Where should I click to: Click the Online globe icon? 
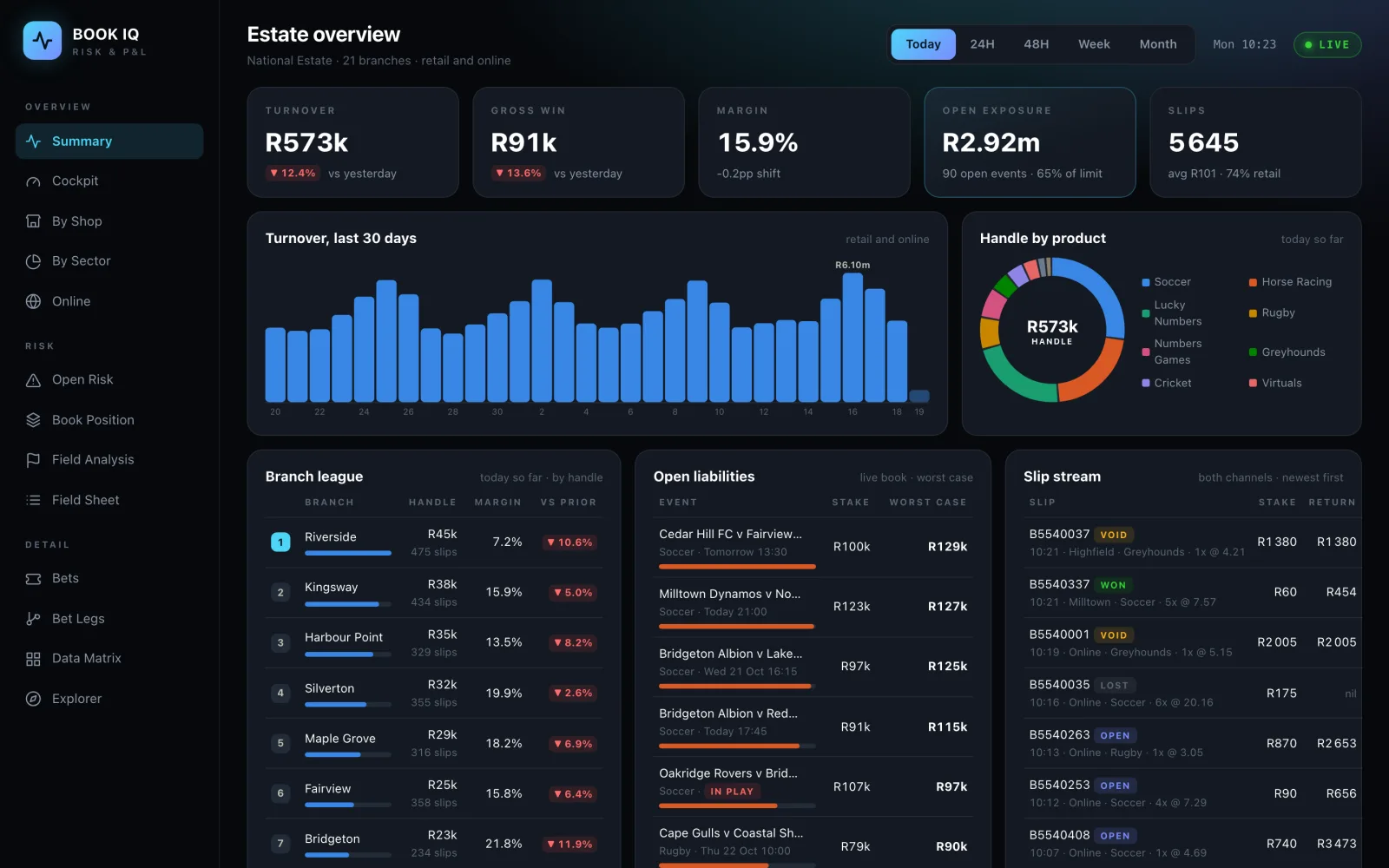[33, 301]
